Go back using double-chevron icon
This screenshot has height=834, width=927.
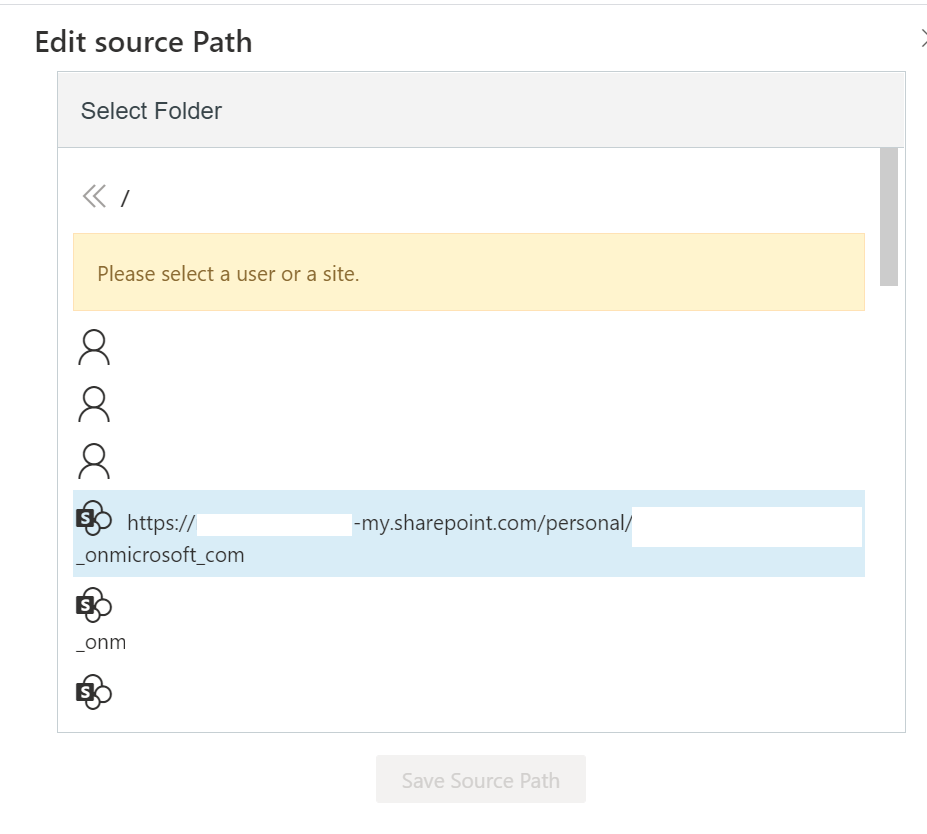tap(94, 196)
